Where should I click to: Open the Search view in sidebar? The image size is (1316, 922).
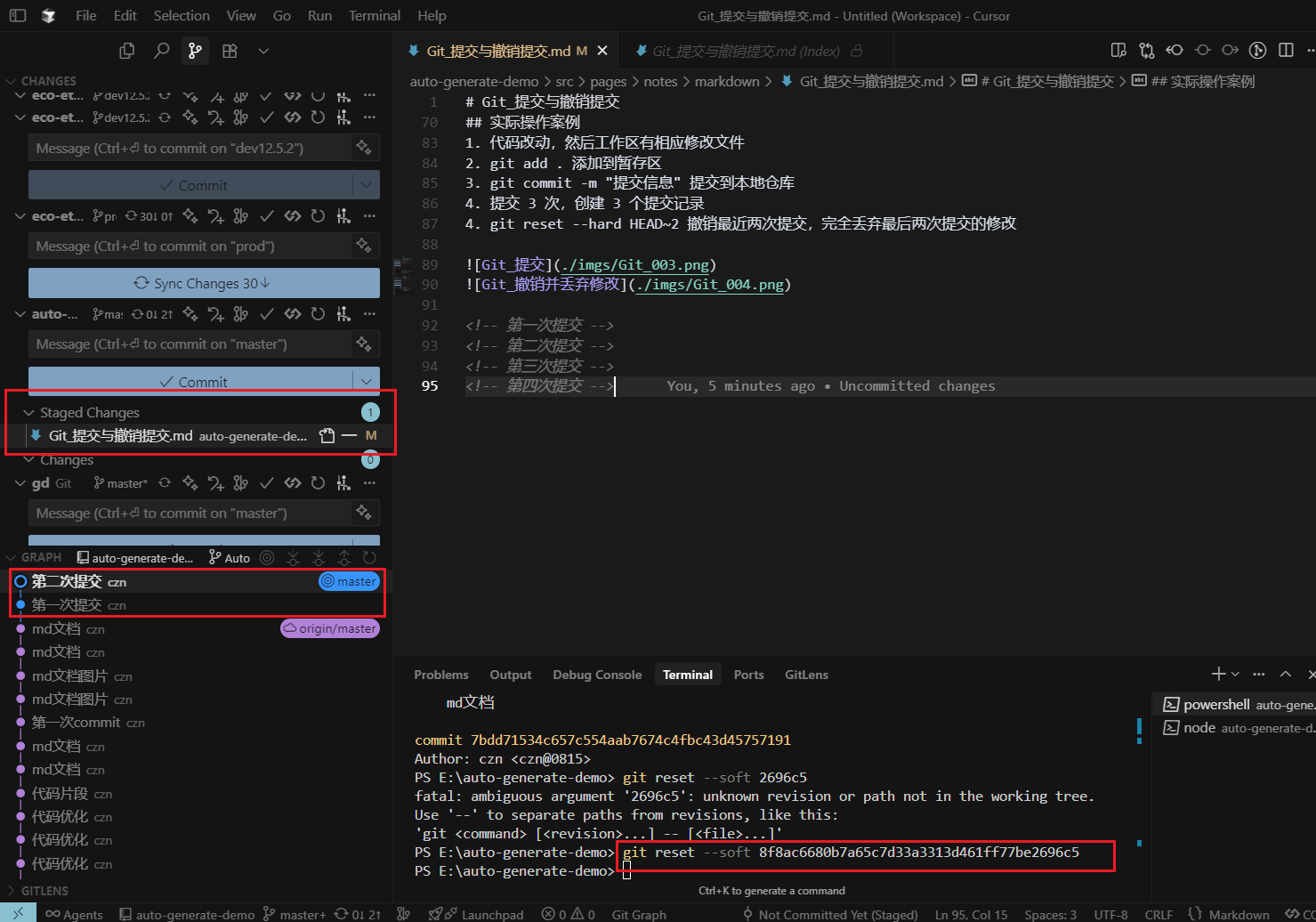point(161,51)
